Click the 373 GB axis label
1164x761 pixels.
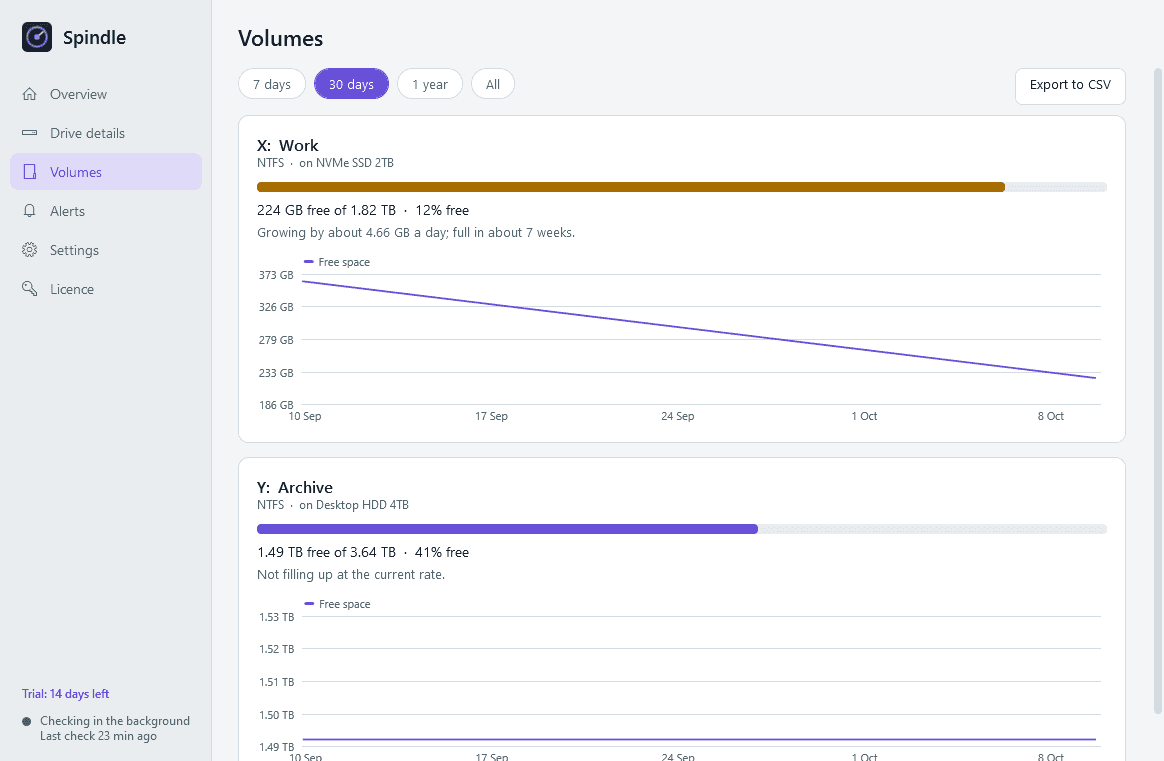coord(276,275)
